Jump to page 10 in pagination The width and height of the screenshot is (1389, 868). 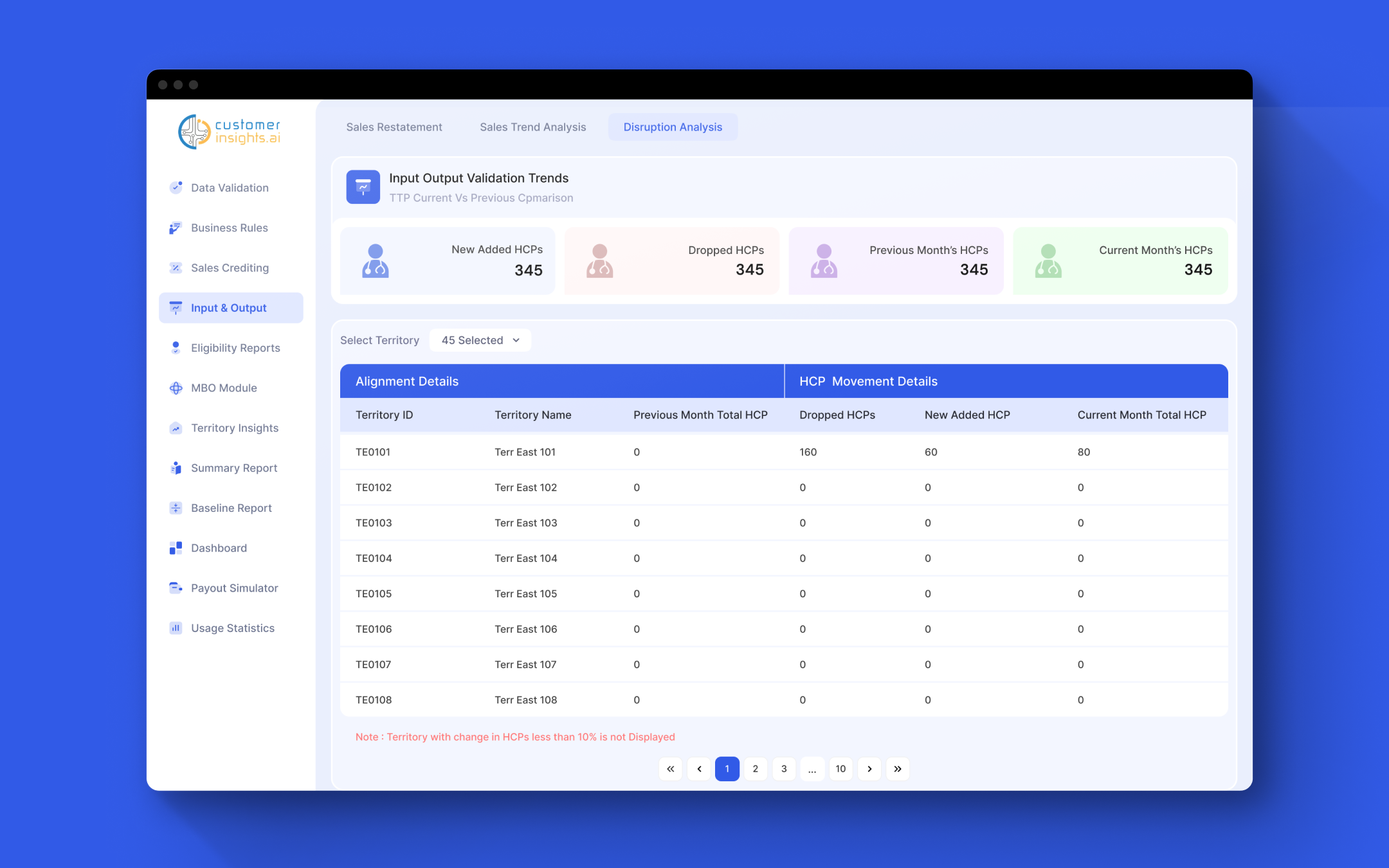tap(840, 769)
